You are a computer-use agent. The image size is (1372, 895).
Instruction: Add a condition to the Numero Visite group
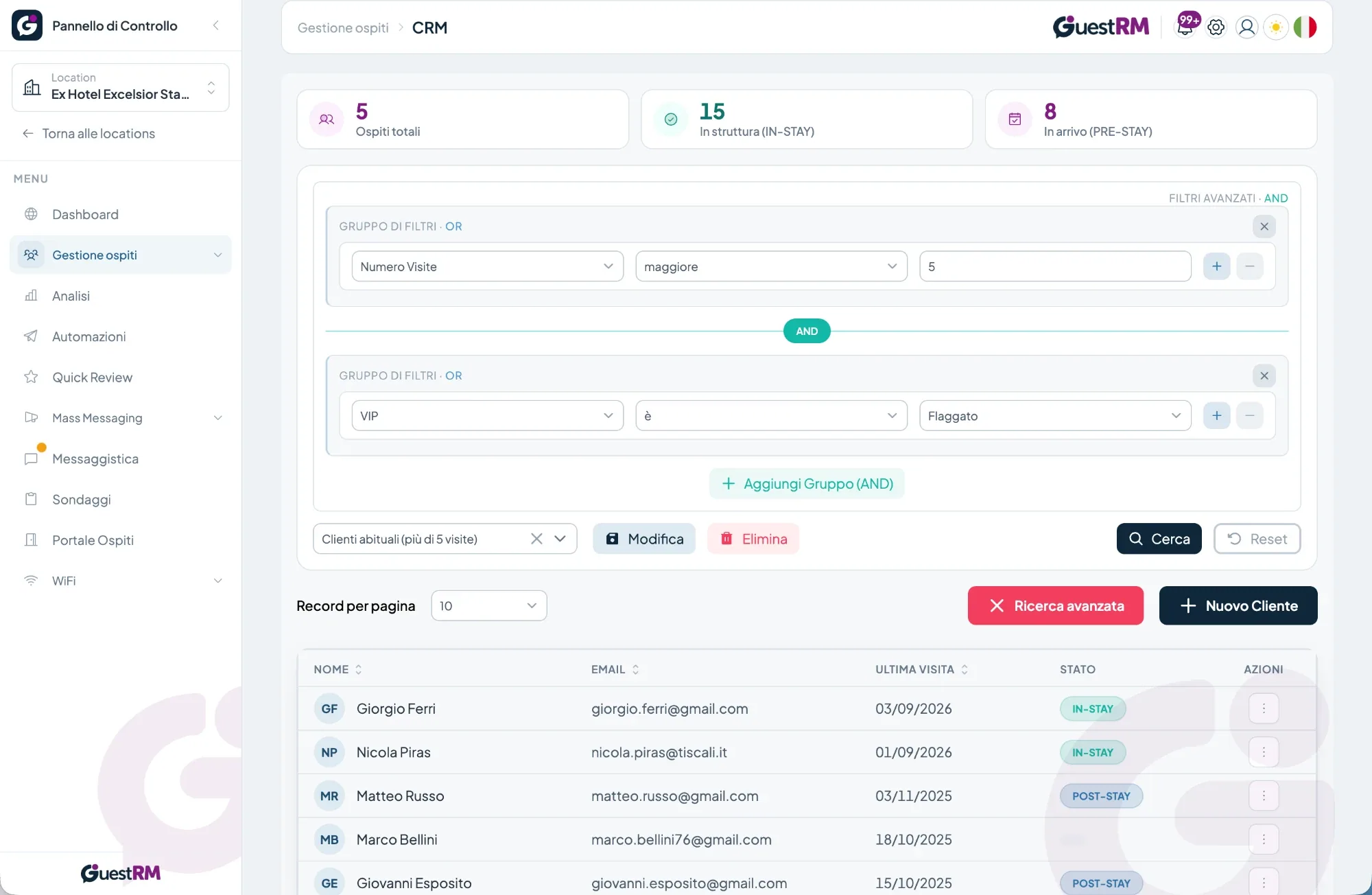click(1216, 266)
